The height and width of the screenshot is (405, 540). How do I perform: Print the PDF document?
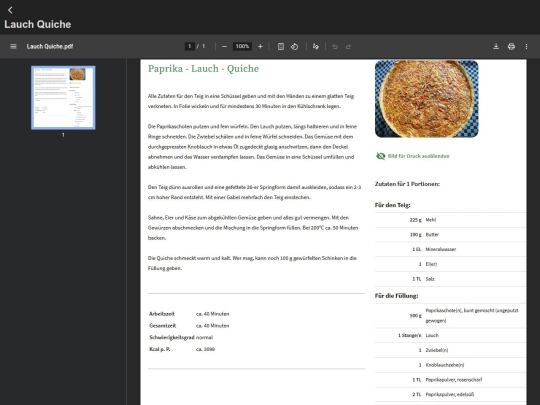coord(511,46)
